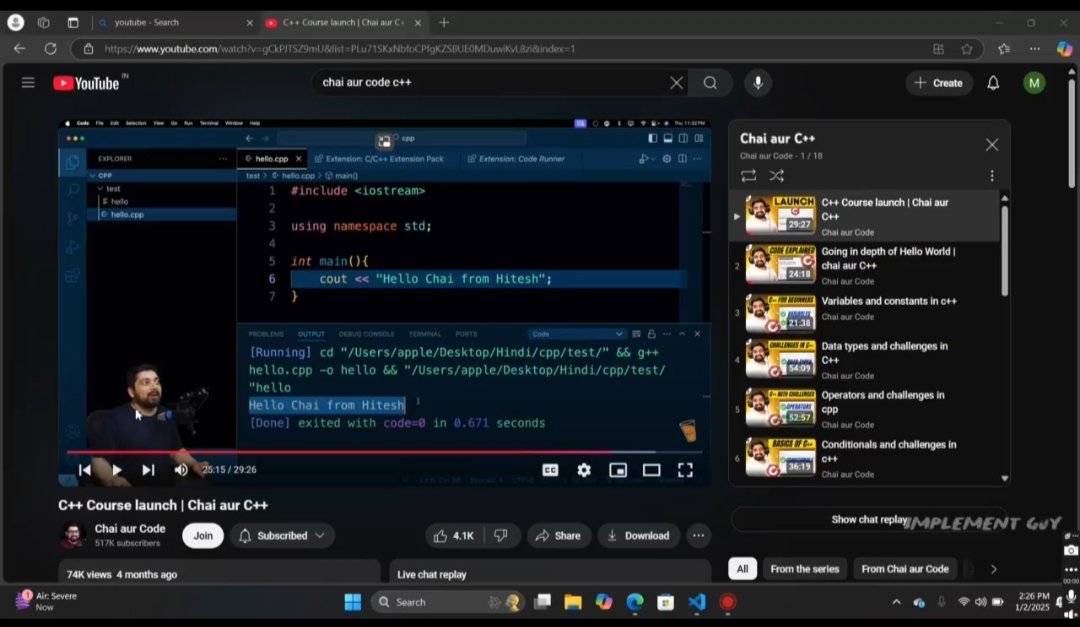1080x627 pixels.
Task: Switch to youtube - Search browser tab
Action: pos(172,23)
